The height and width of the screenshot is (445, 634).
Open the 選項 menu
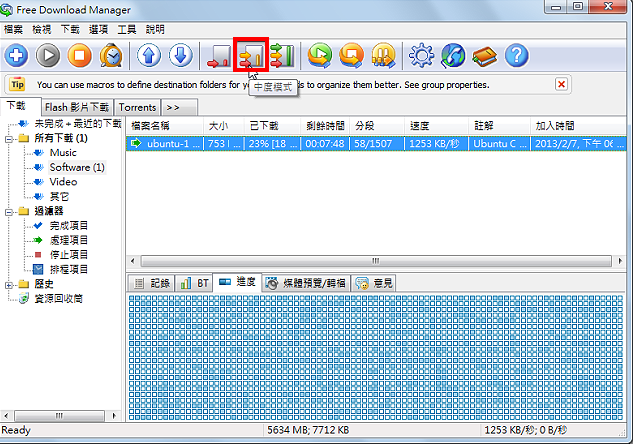coord(99,29)
